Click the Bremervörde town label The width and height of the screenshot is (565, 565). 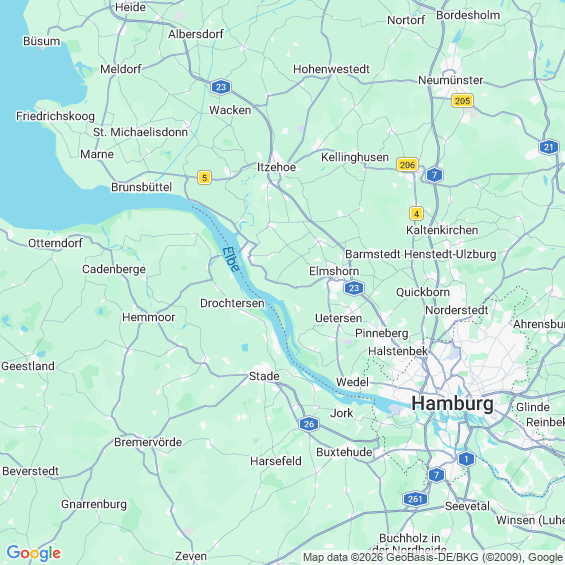148,442
